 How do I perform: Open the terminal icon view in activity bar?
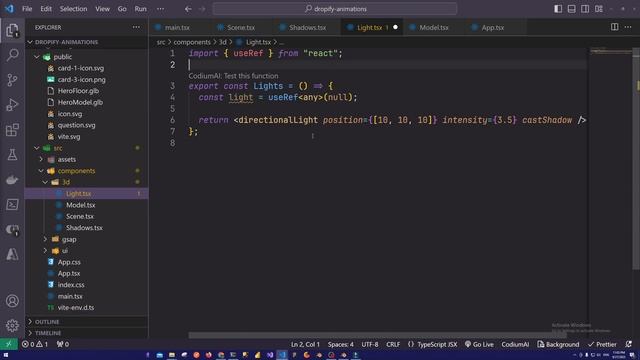(x=12, y=204)
